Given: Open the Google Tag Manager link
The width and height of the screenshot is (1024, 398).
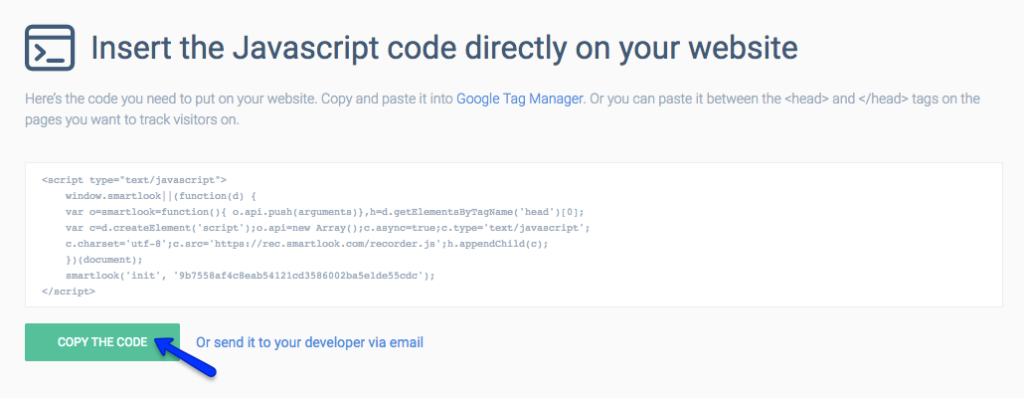Looking at the screenshot, I should (x=519, y=99).
